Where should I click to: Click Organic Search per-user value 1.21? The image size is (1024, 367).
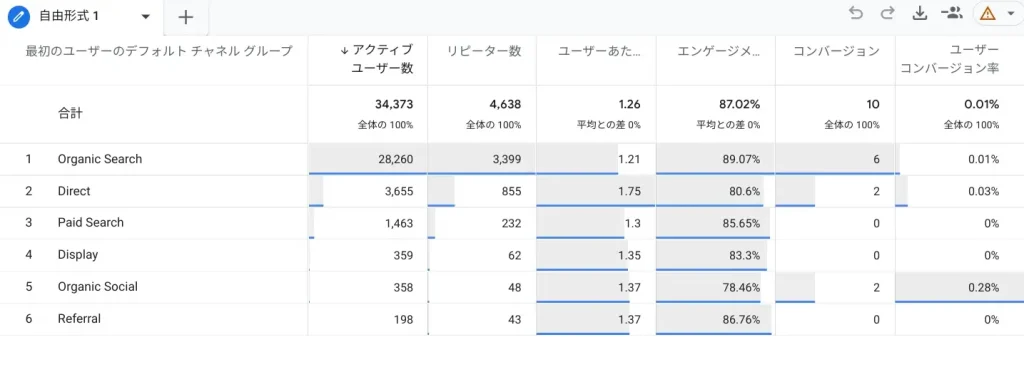coord(630,159)
